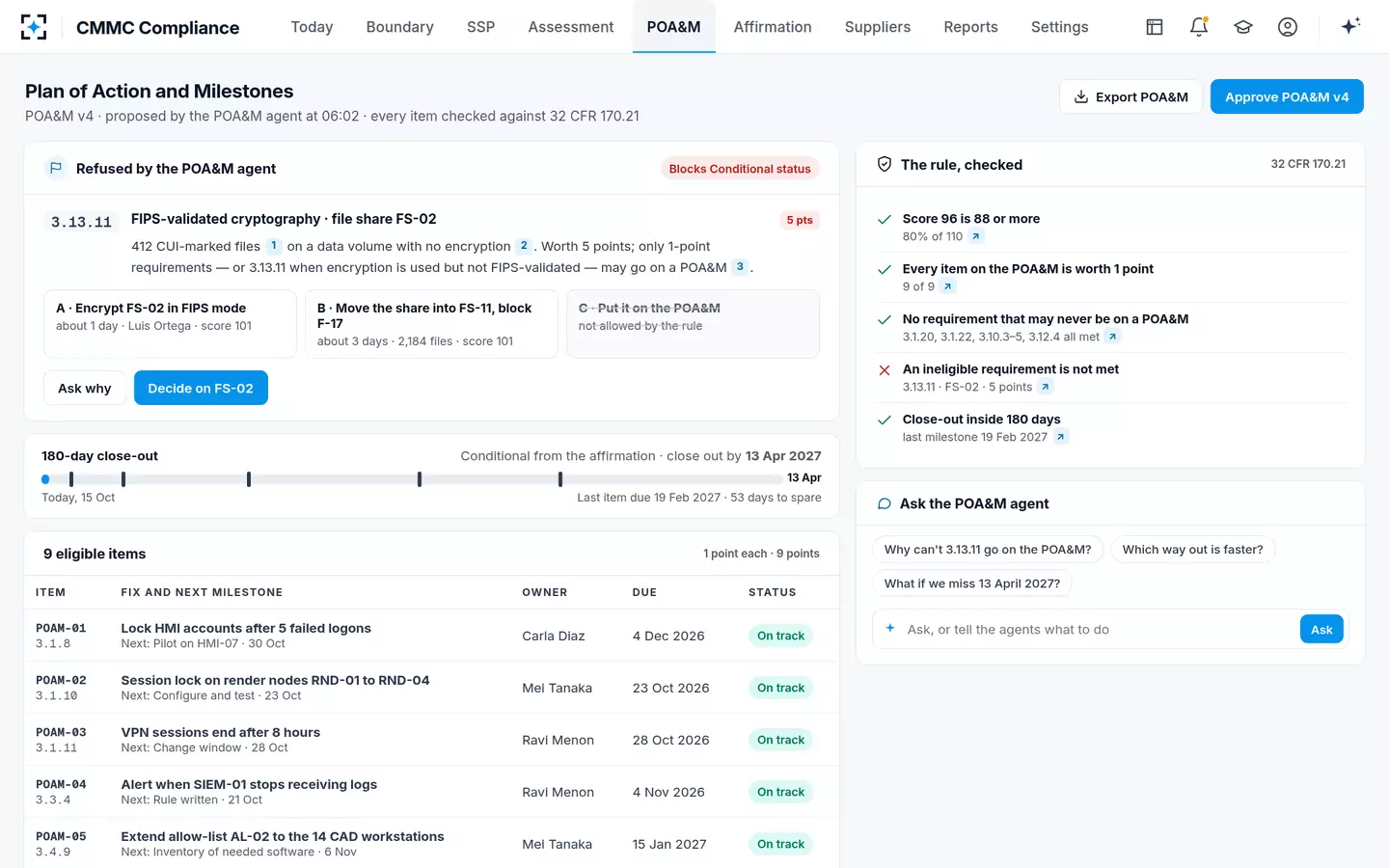1389x868 pixels.
Task: Open POAM-01 Lock HMI accounts row
Action: (x=431, y=636)
